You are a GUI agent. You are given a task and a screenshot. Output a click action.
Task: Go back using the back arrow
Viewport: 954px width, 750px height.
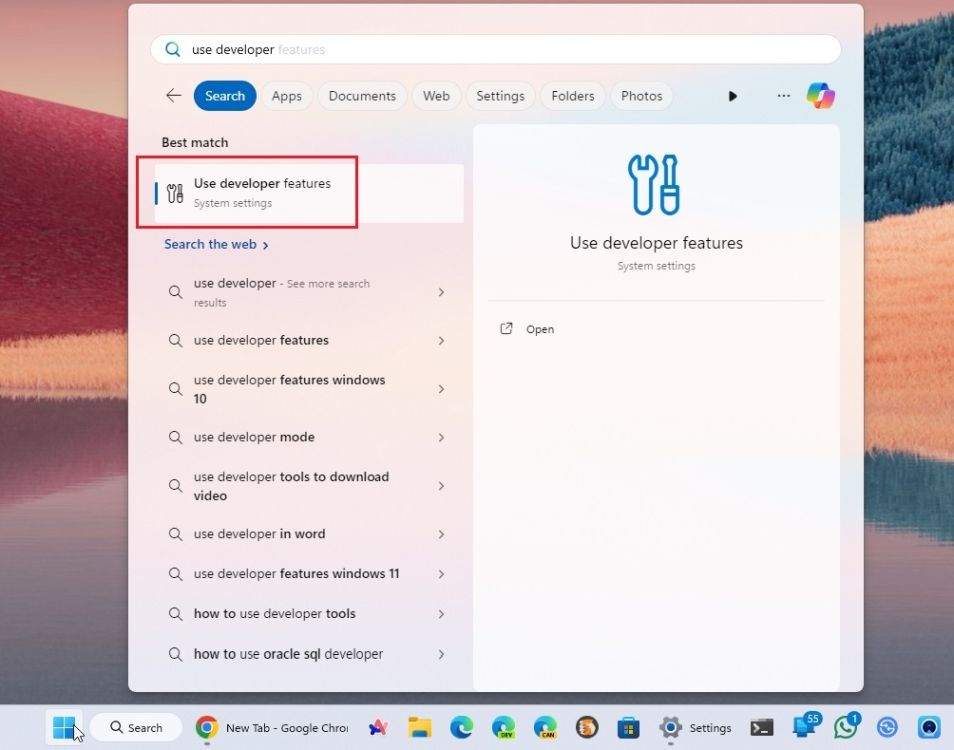coord(173,95)
